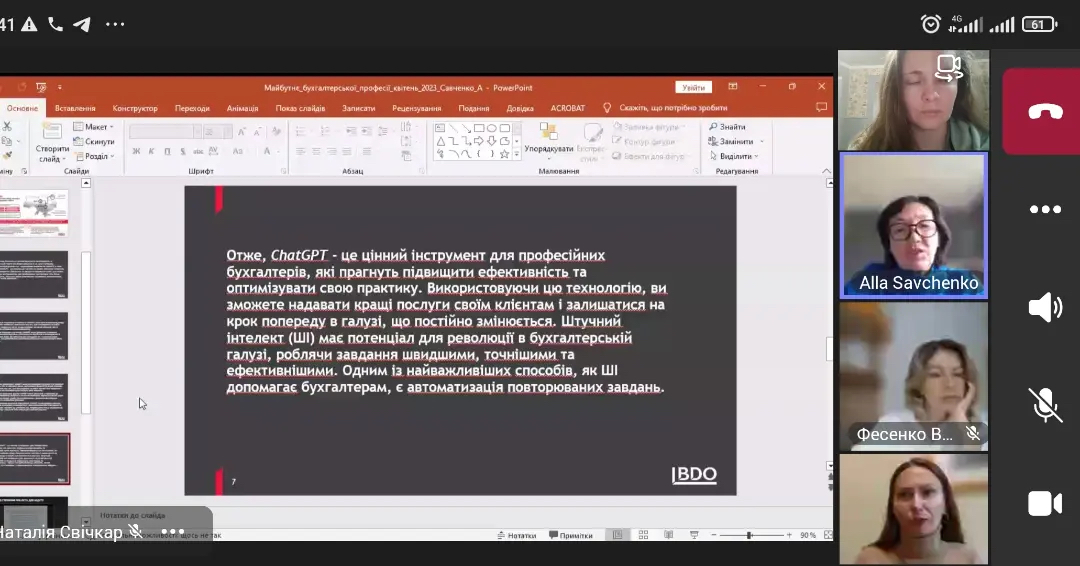Hang up the call with red phone button

(x=1044, y=111)
